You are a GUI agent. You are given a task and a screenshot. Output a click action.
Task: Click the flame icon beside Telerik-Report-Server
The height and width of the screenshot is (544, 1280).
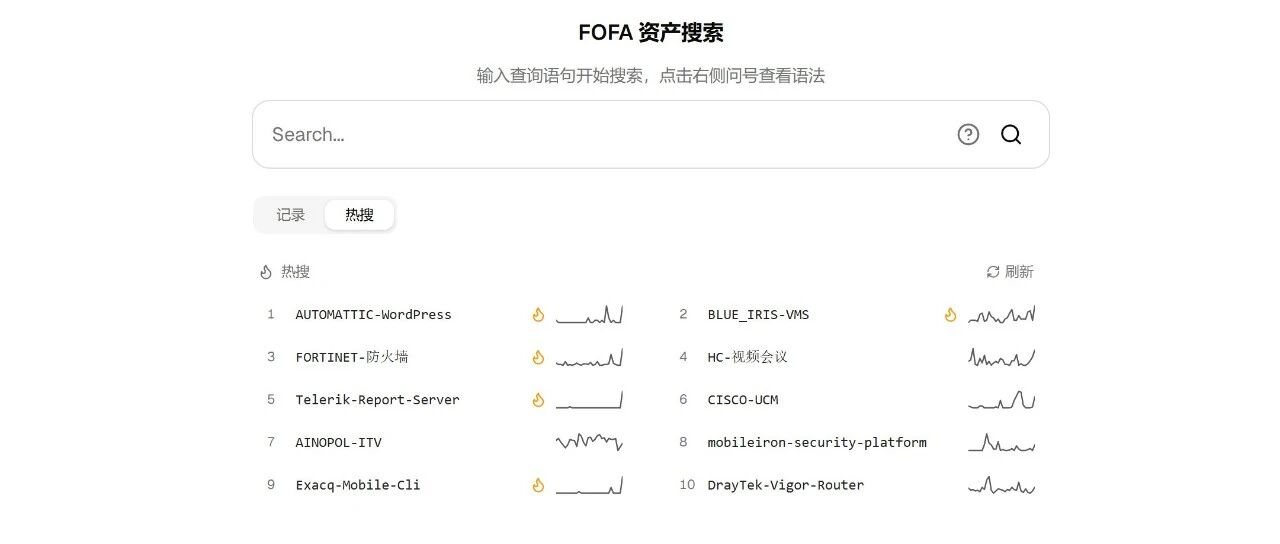538,400
